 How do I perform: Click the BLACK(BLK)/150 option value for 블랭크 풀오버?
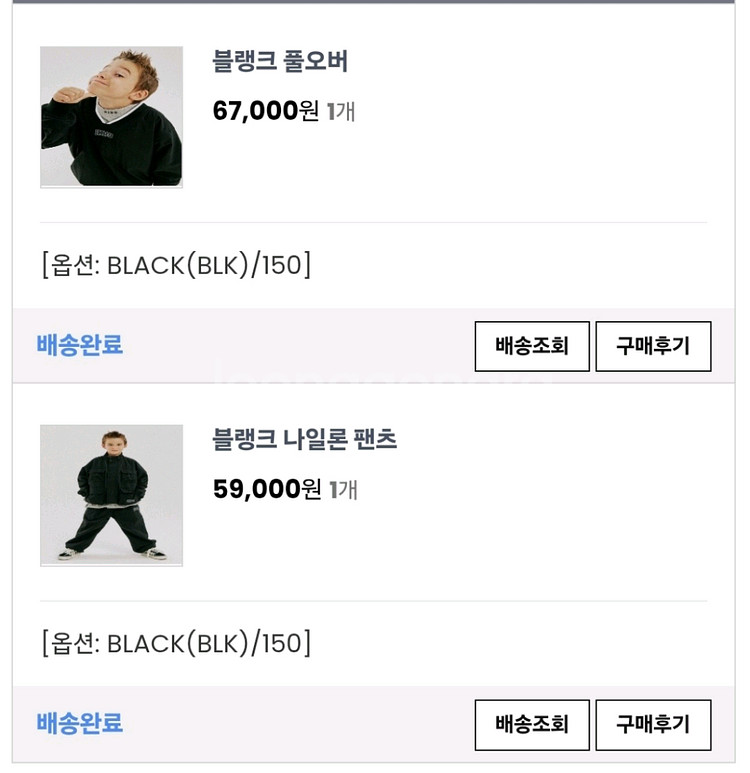[206, 266]
